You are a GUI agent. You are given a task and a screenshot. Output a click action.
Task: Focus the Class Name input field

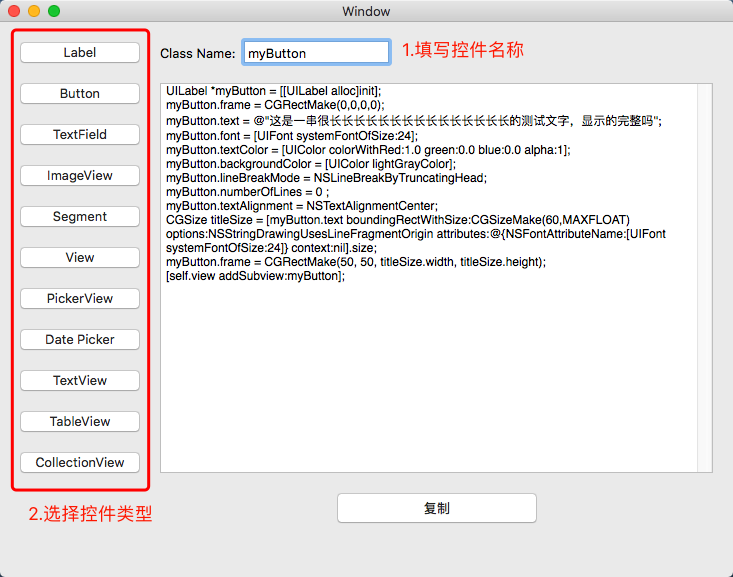(x=316, y=53)
